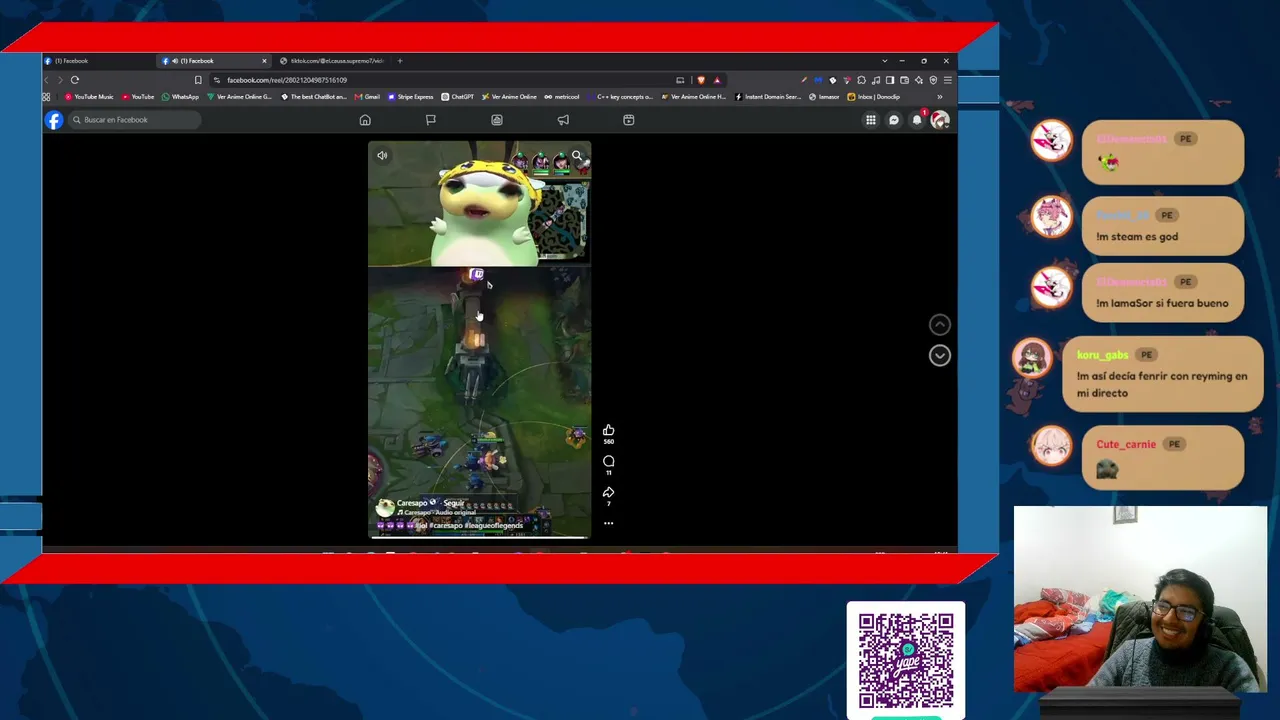Open the browser extensions puzzle icon

coord(862,80)
